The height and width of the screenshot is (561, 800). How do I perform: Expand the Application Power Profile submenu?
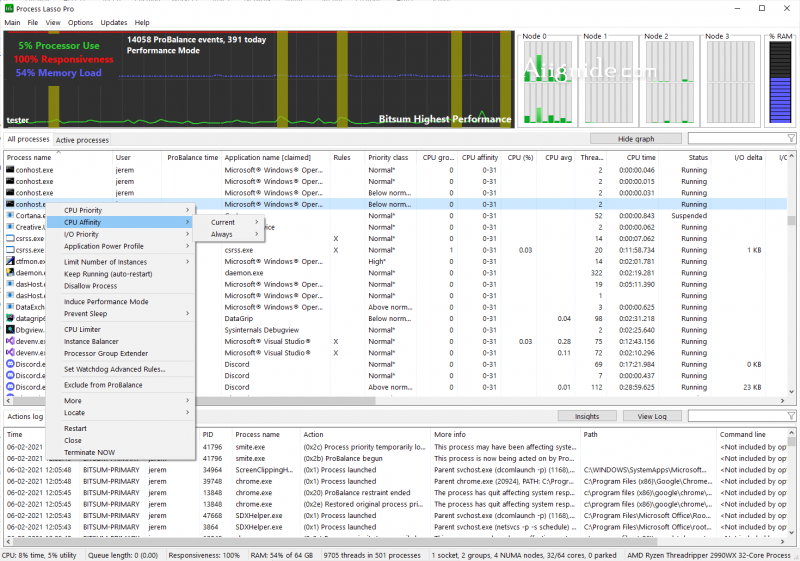pyautogui.click(x=120, y=246)
